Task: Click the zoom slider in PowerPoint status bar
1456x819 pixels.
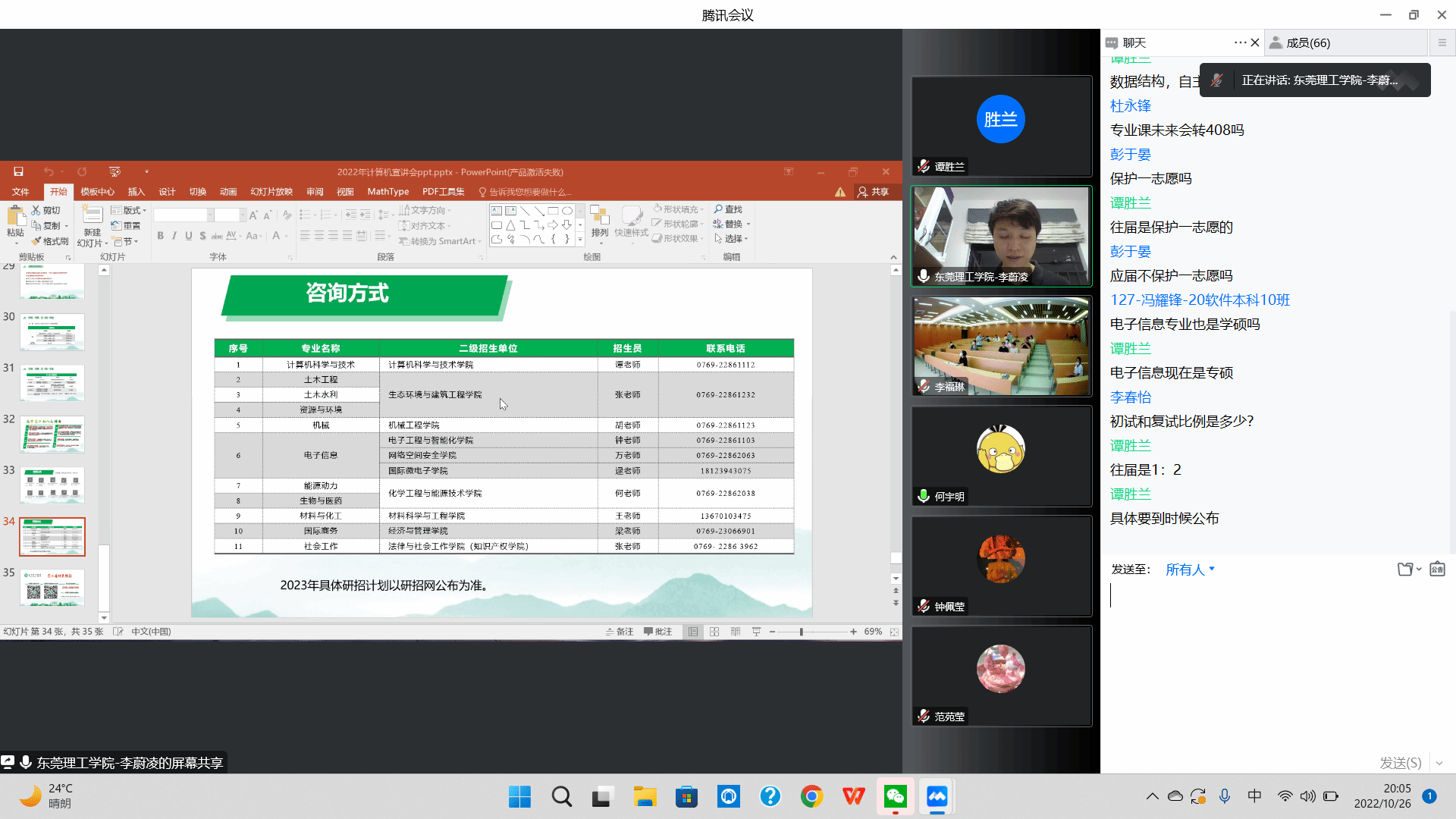Action: click(x=801, y=632)
